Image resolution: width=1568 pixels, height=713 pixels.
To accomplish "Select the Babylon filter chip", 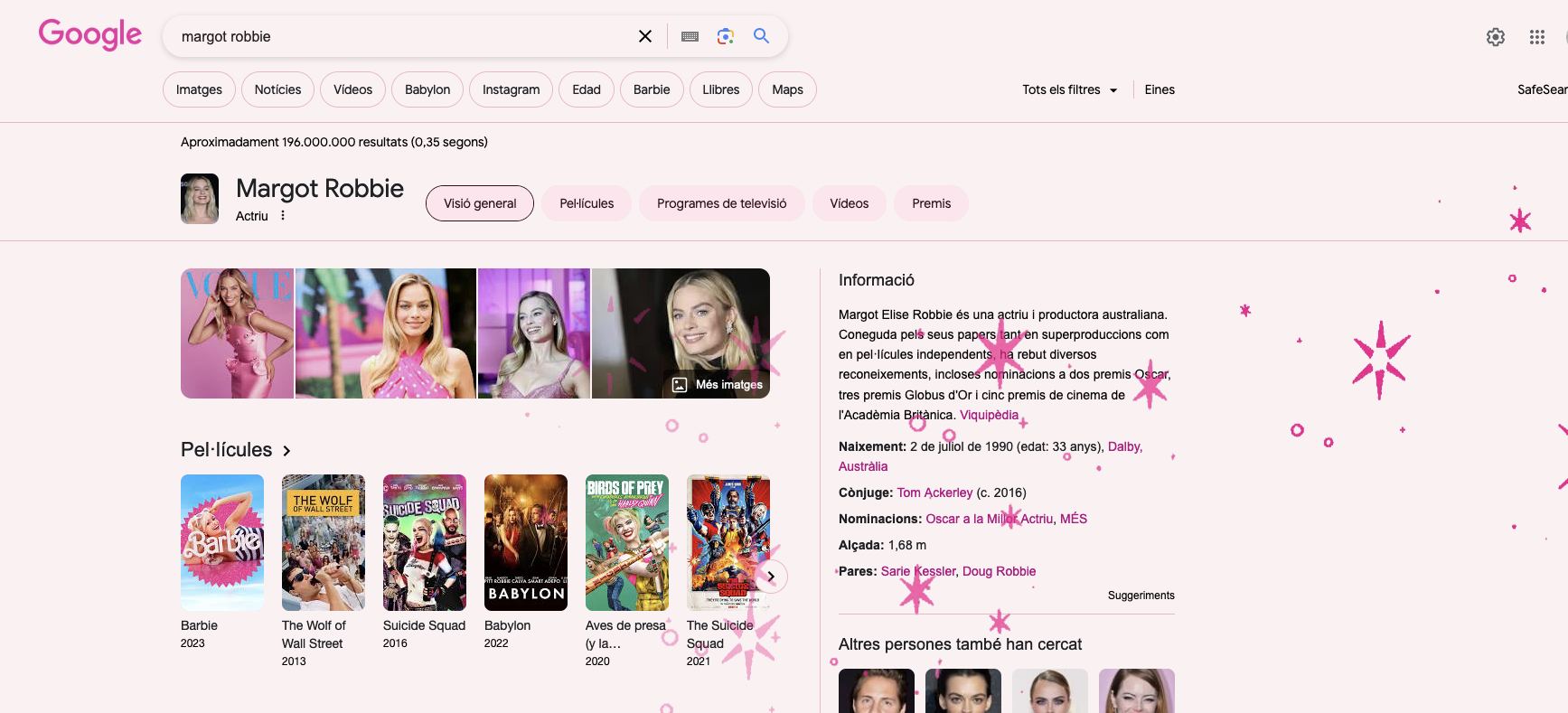I will [x=427, y=89].
